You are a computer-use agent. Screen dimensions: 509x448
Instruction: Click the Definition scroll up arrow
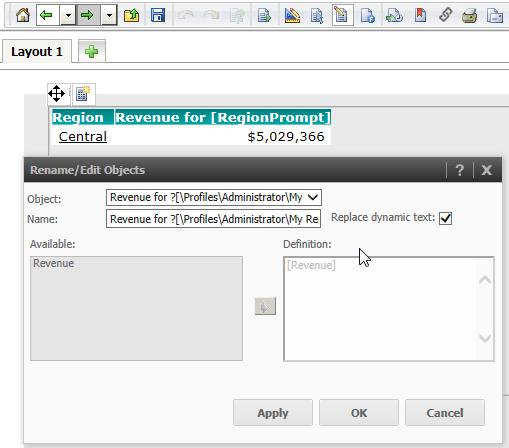click(485, 280)
